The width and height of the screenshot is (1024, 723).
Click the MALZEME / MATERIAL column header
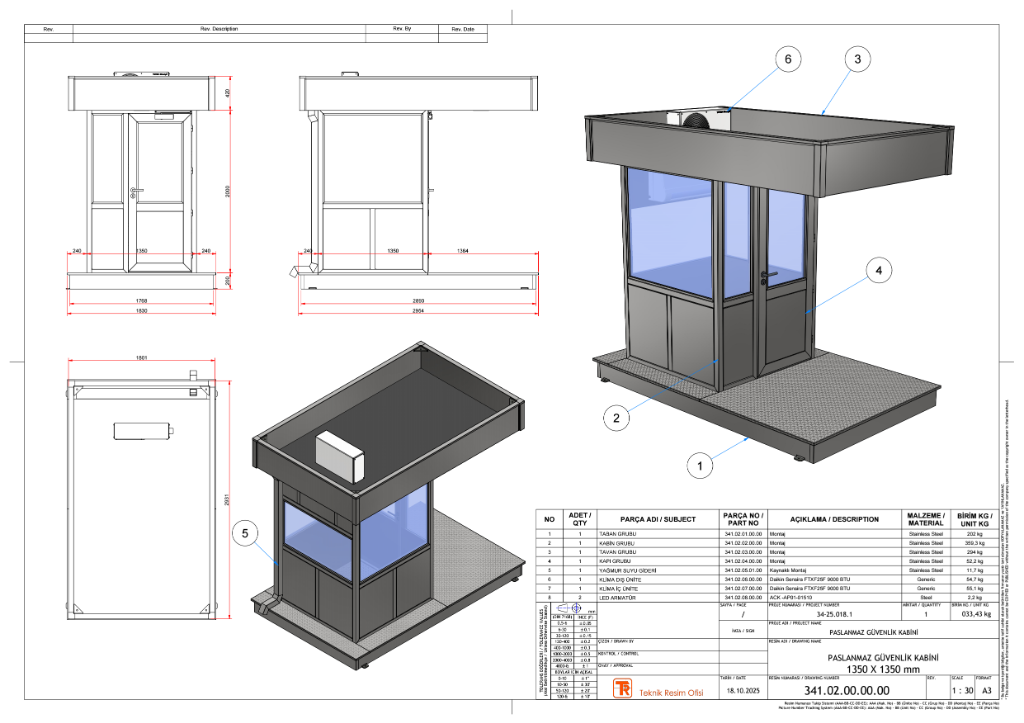(x=926, y=520)
